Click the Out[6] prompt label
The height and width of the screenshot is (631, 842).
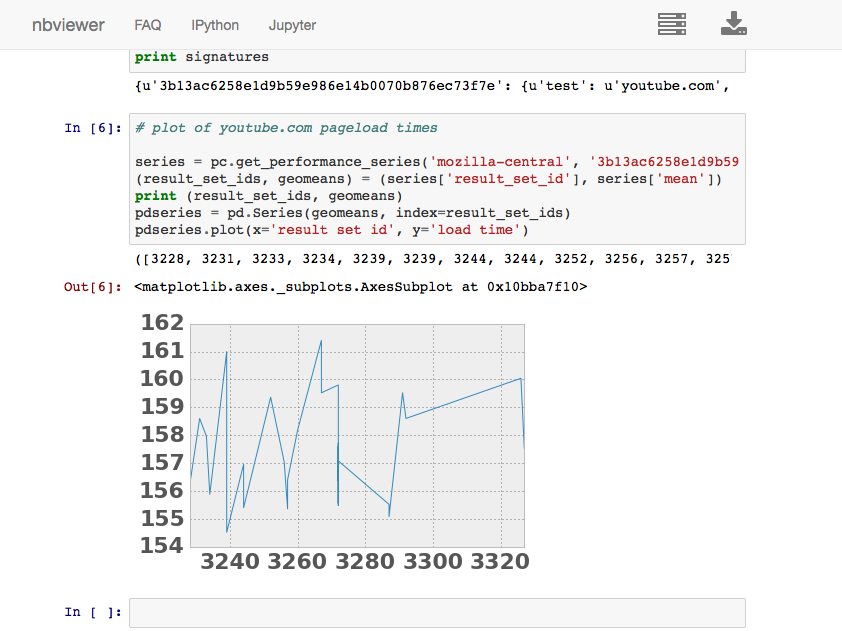pyautogui.click(x=93, y=287)
